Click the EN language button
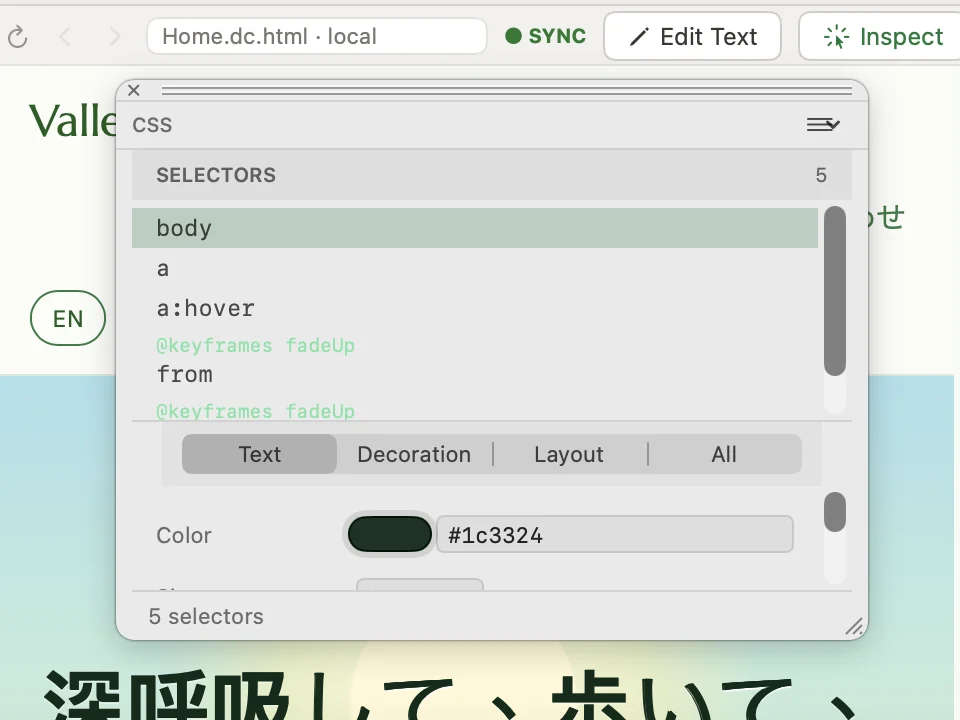This screenshot has width=960, height=720. tap(68, 318)
